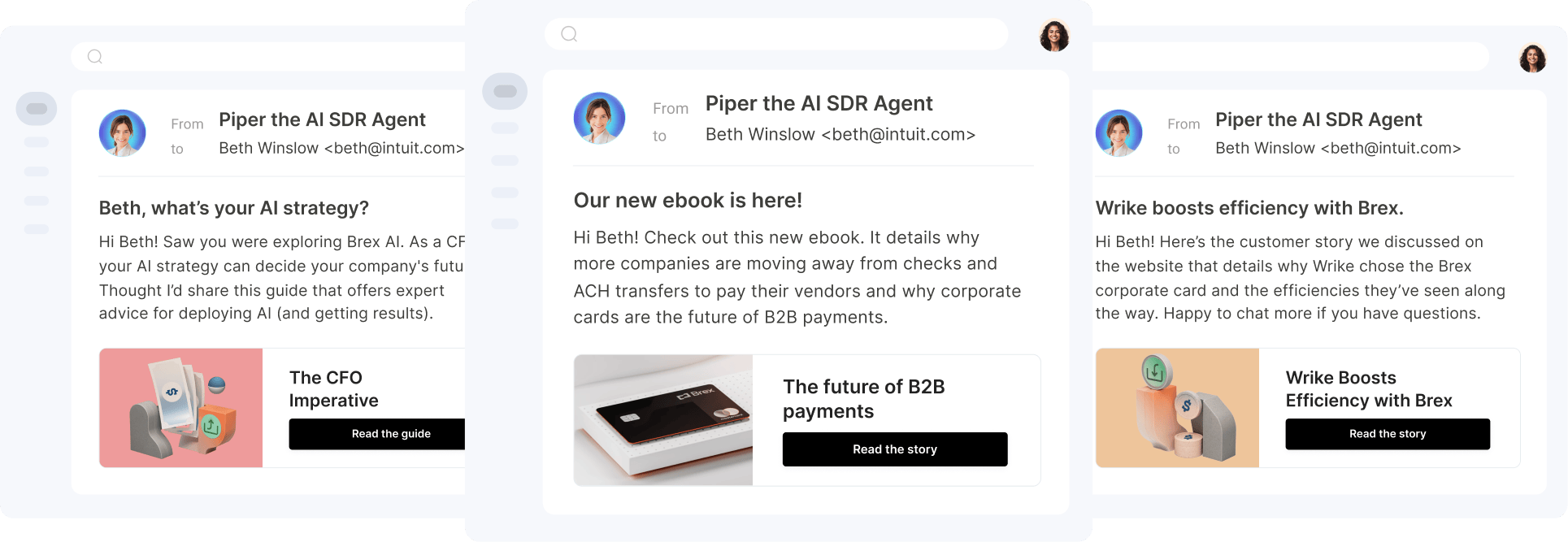Open the user profile avatar in the right window
This screenshot has width=1568, height=542.
(1532, 58)
